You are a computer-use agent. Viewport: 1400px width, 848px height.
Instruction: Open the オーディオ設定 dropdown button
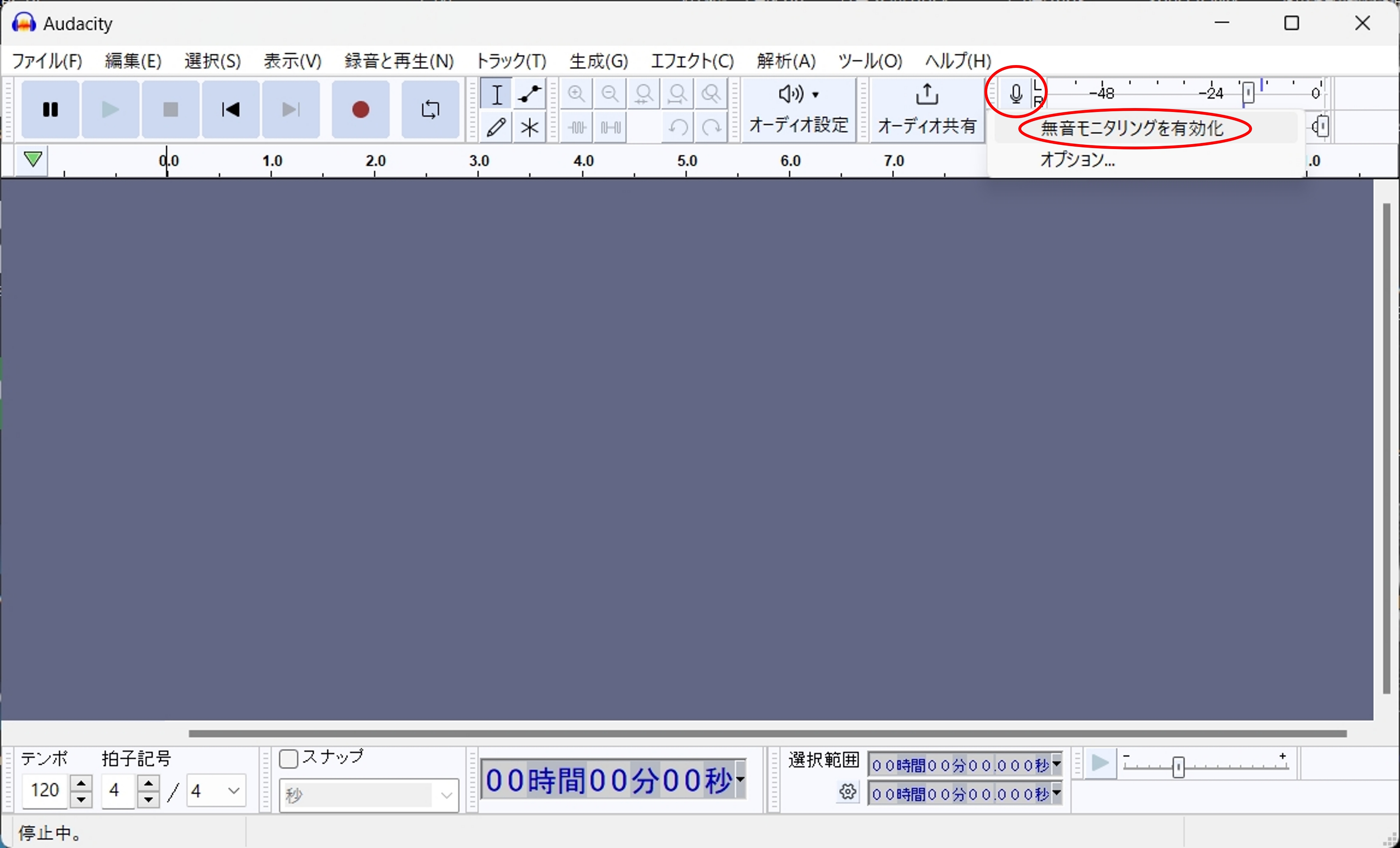pyautogui.click(x=798, y=109)
